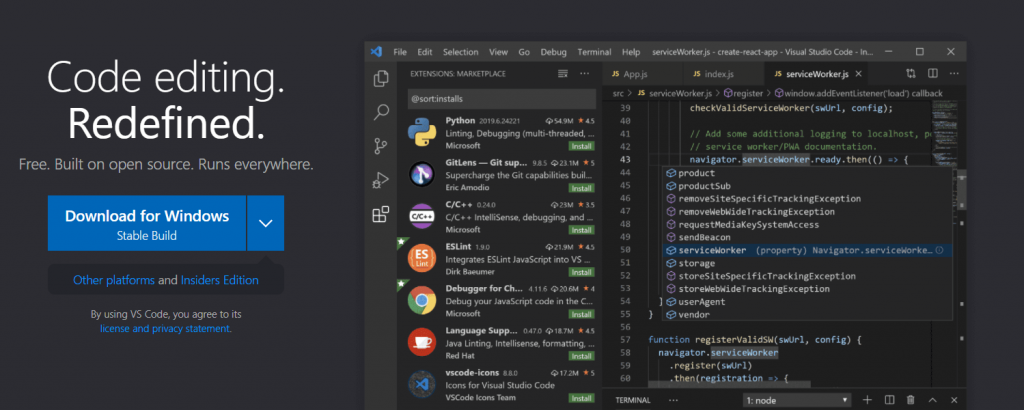Open Extensions Marketplace more actions ellipsis

tap(584, 74)
